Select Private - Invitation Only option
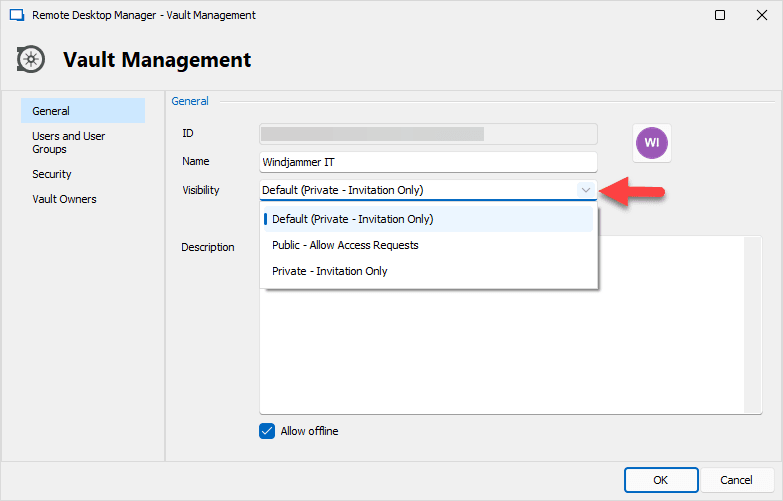The image size is (783, 501). (x=428, y=271)
